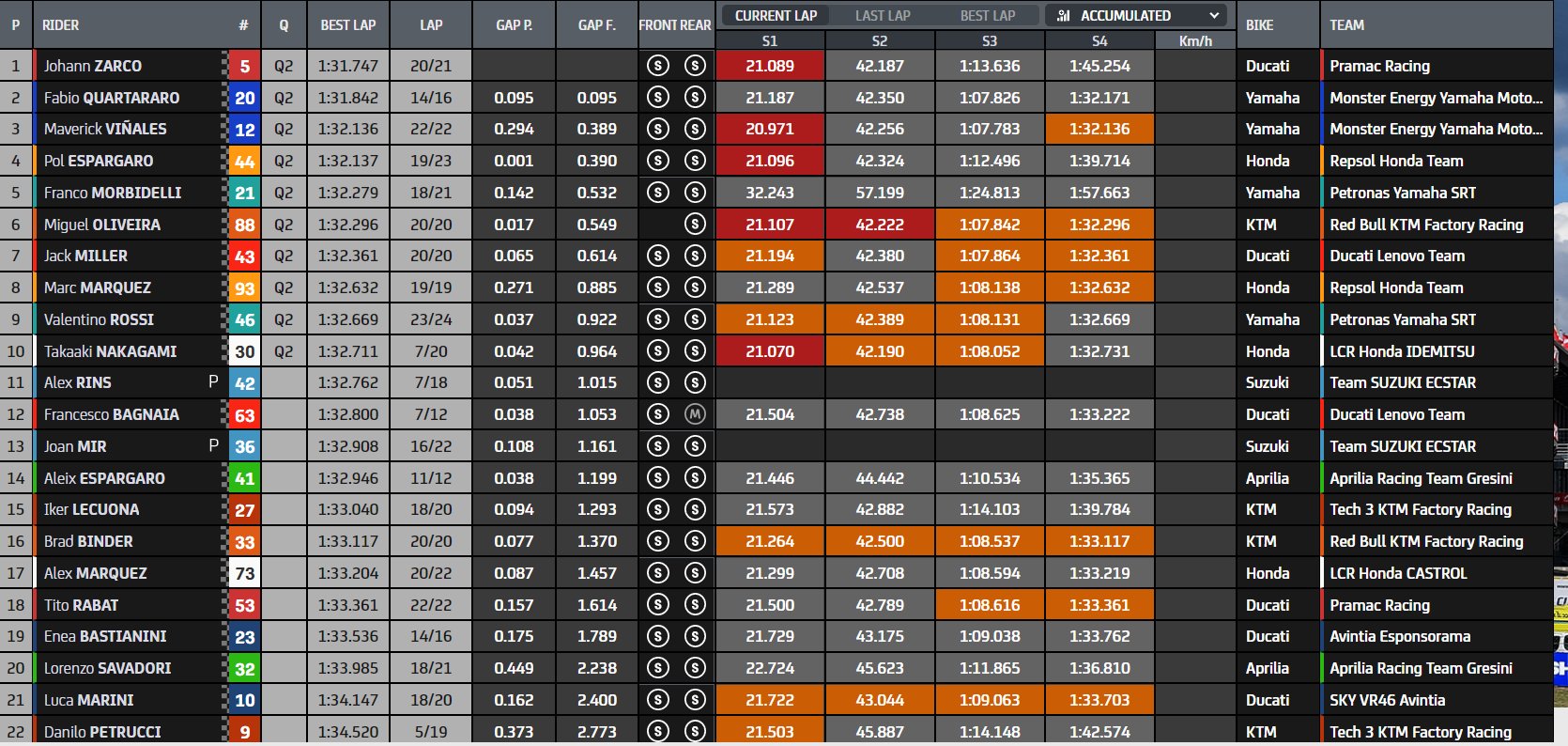Click the pit 'P' indicator beside Joan MIR

pos(213,445)
